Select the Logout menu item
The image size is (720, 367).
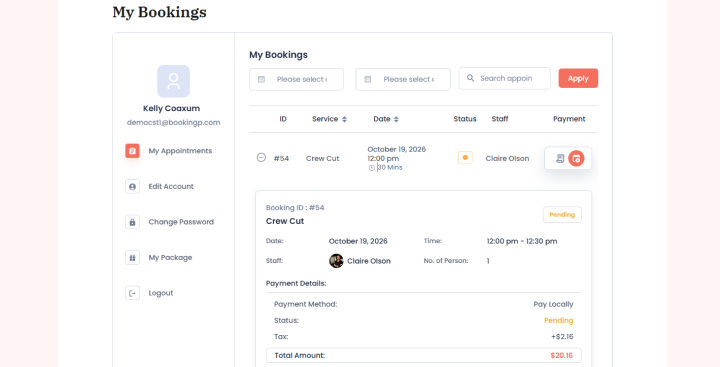pyautogui.click(x=161, y=293)
